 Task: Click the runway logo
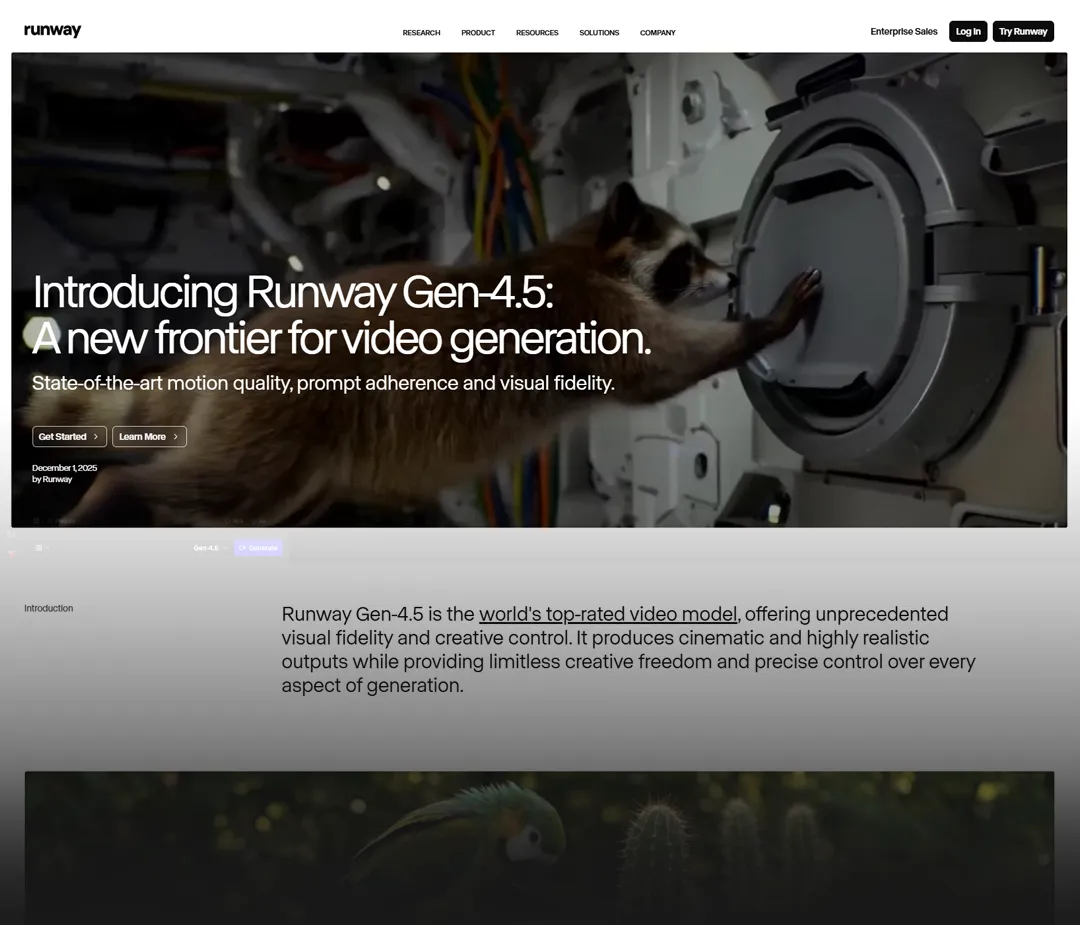tap(52, 30)
